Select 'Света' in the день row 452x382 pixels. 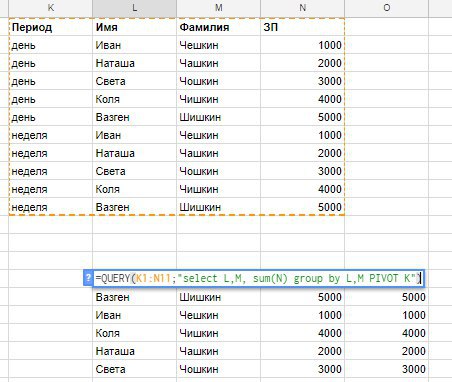[135, 81]
